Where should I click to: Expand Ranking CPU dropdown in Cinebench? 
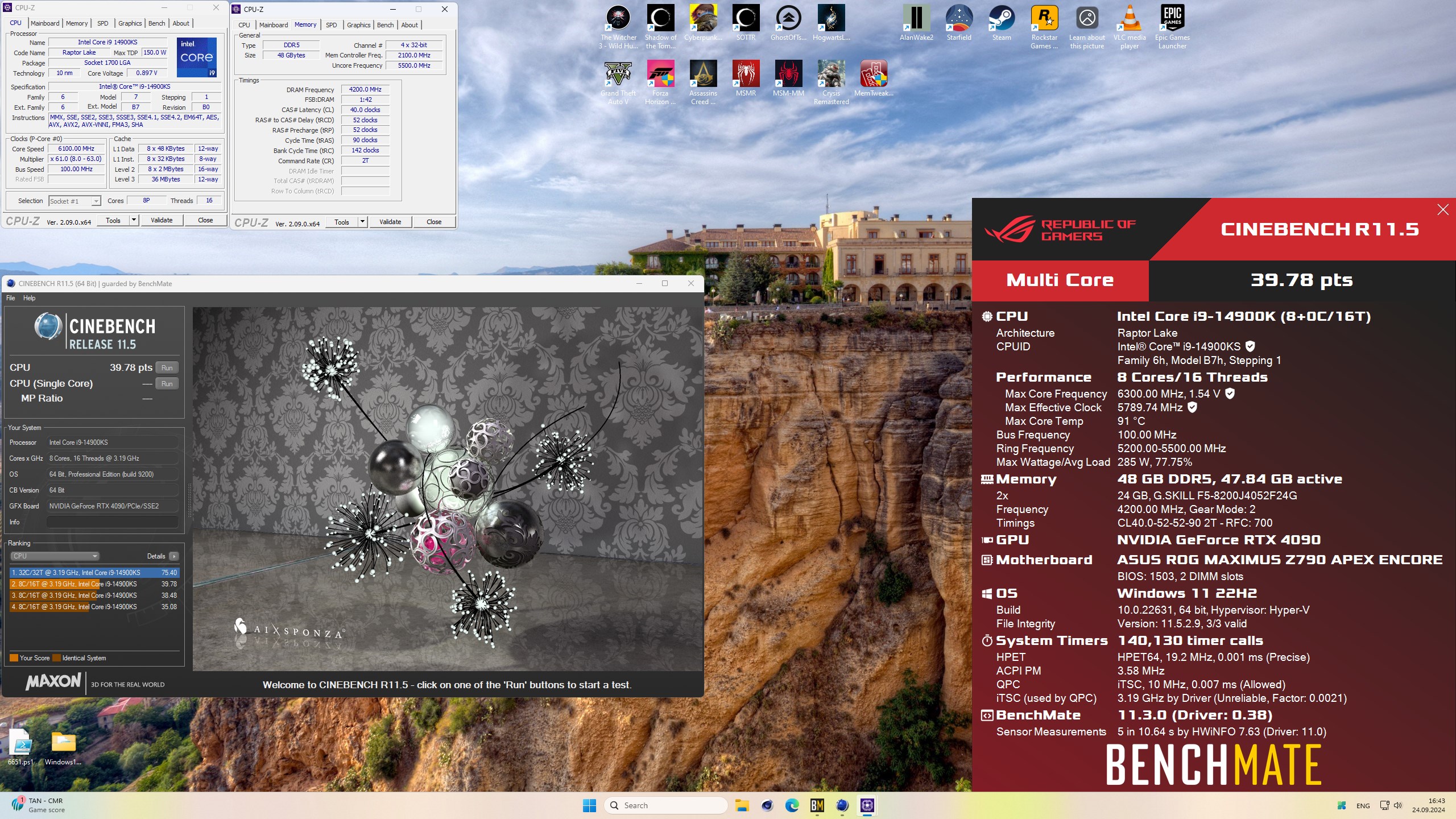click(x=55, y=556)
